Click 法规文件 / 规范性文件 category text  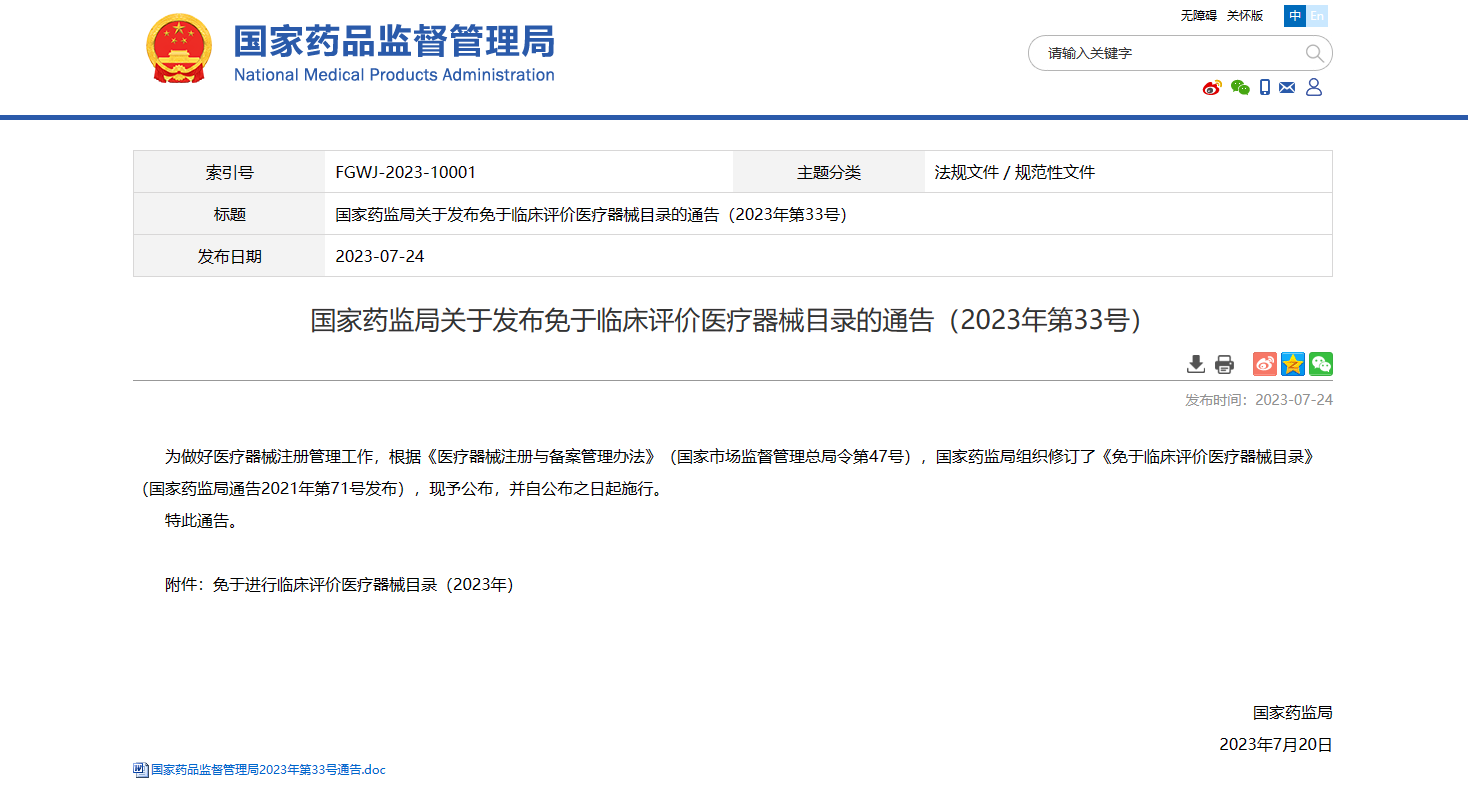[1015, 172]
